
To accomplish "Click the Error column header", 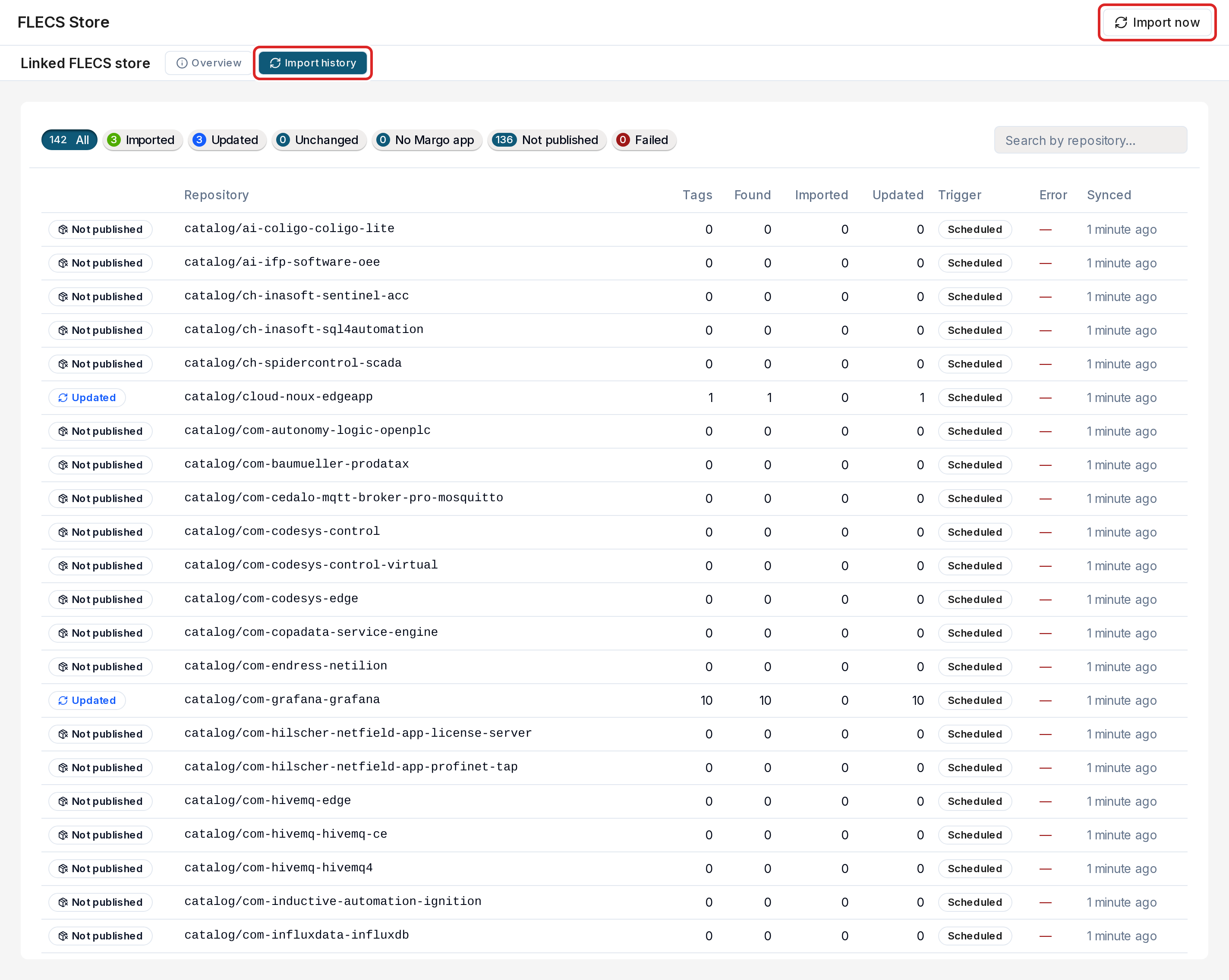I will pyautogui.click(x=1053, y=195).
